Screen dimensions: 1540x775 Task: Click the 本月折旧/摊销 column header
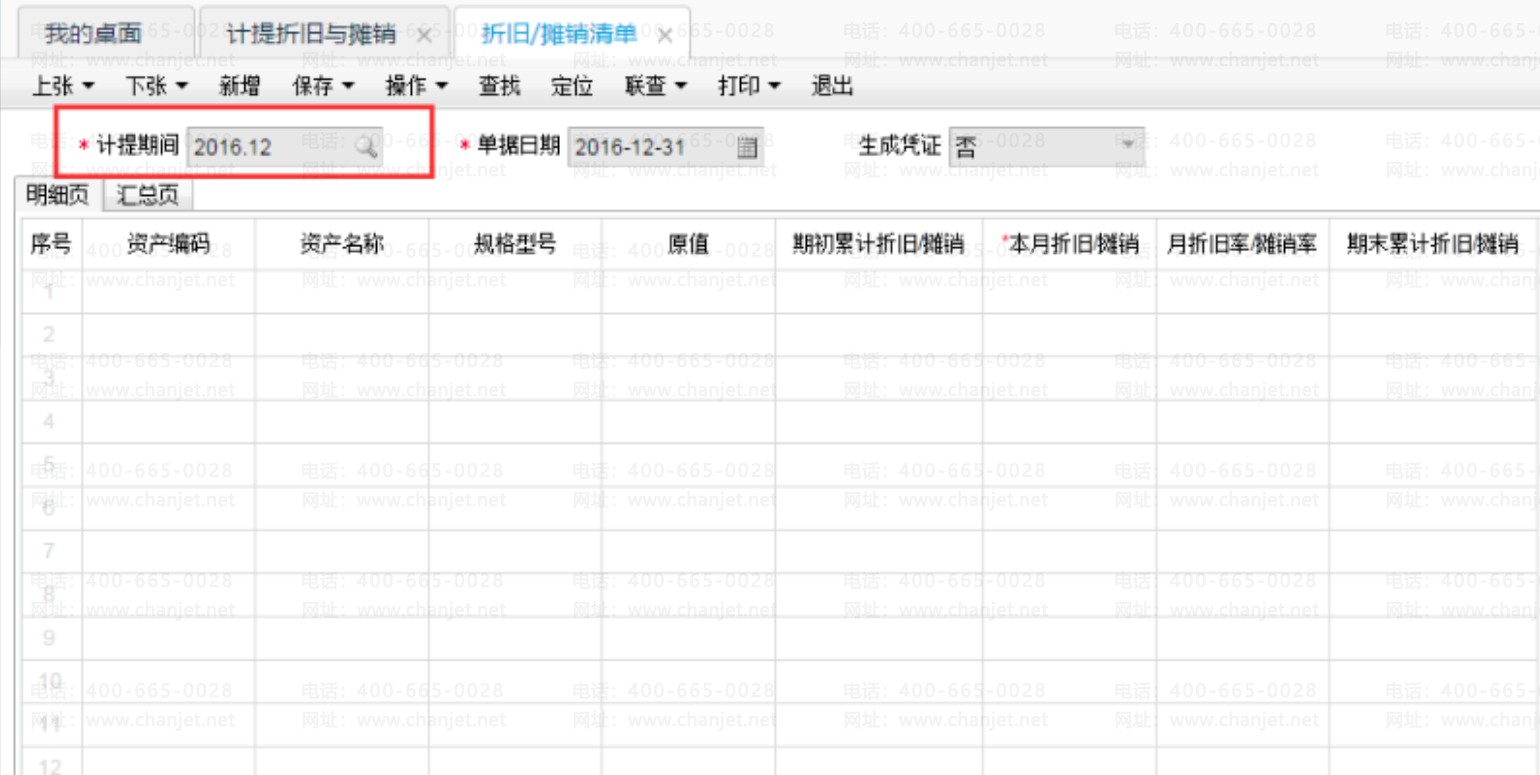(x=1069, y=244)
